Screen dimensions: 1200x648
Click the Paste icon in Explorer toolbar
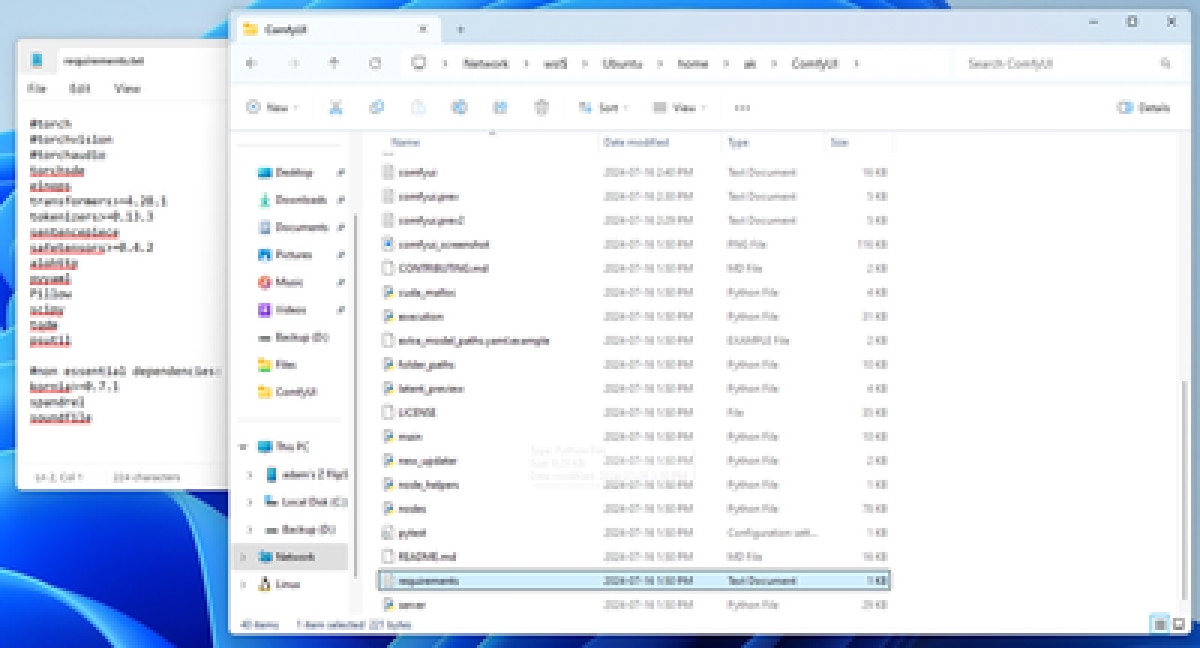pyautogui.click(x=418, y=107)
